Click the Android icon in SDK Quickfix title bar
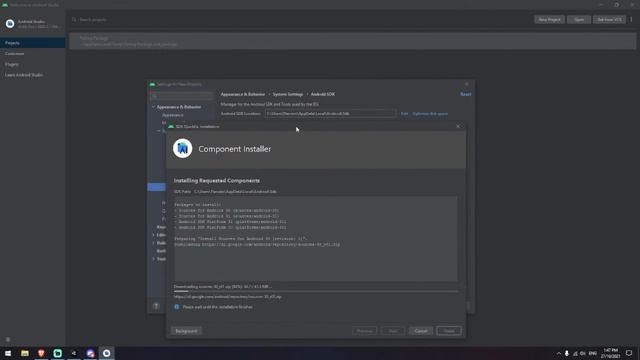 coord(171,127)
